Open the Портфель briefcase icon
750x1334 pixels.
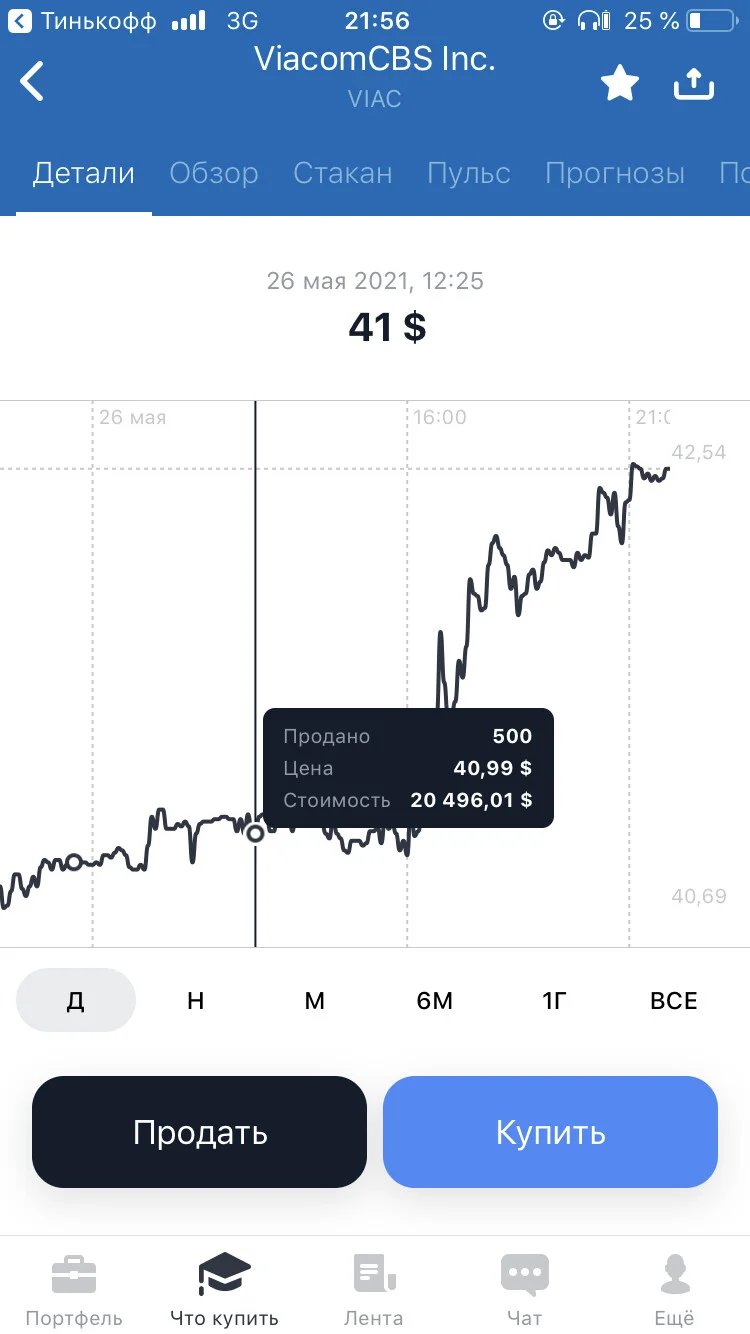click(x=74, y=1275)
